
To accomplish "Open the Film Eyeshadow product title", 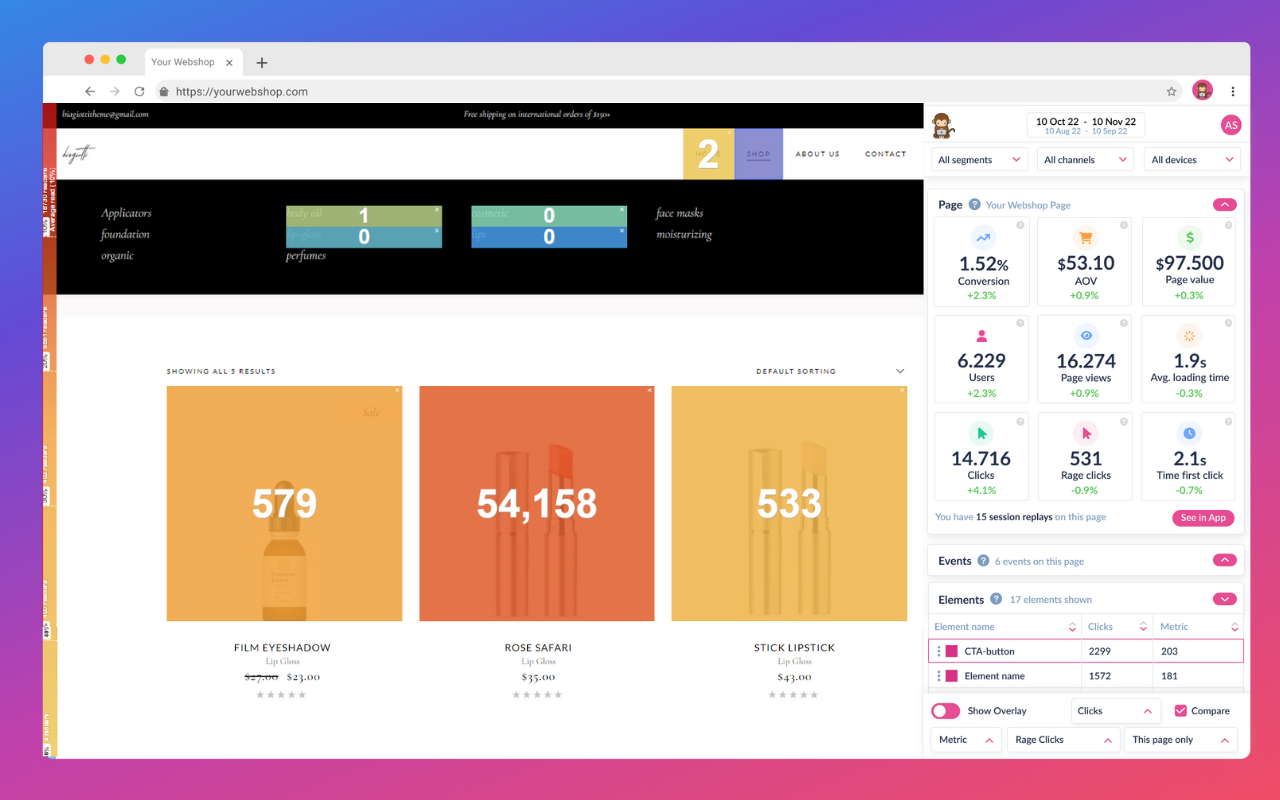I will click(x=282, y=648).
